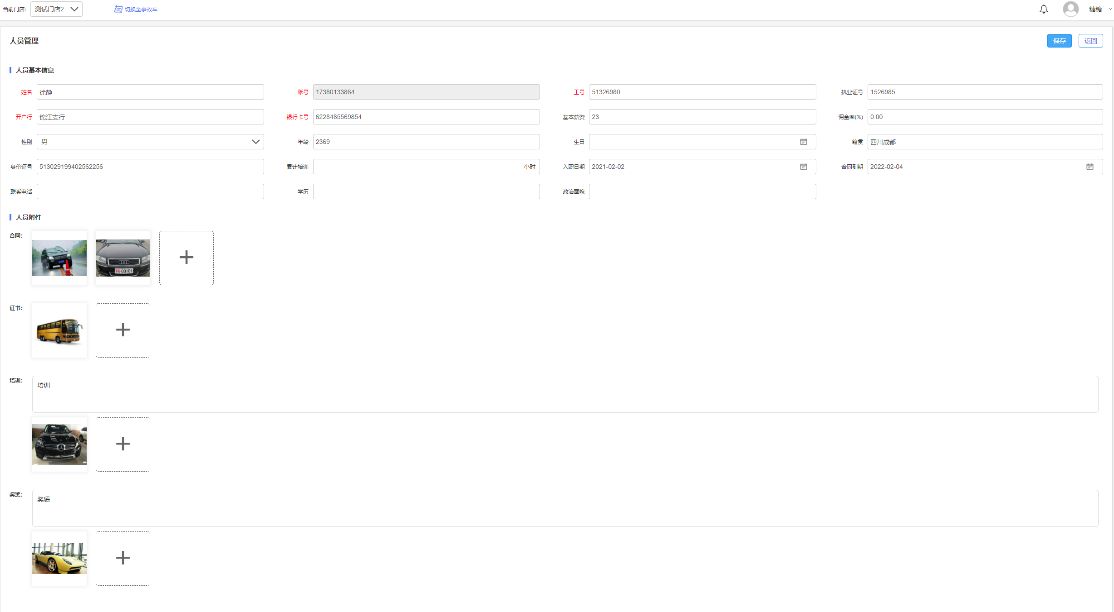Focus the ID number field 513029199402052205

pyautogui.click(x=150, y=166)
